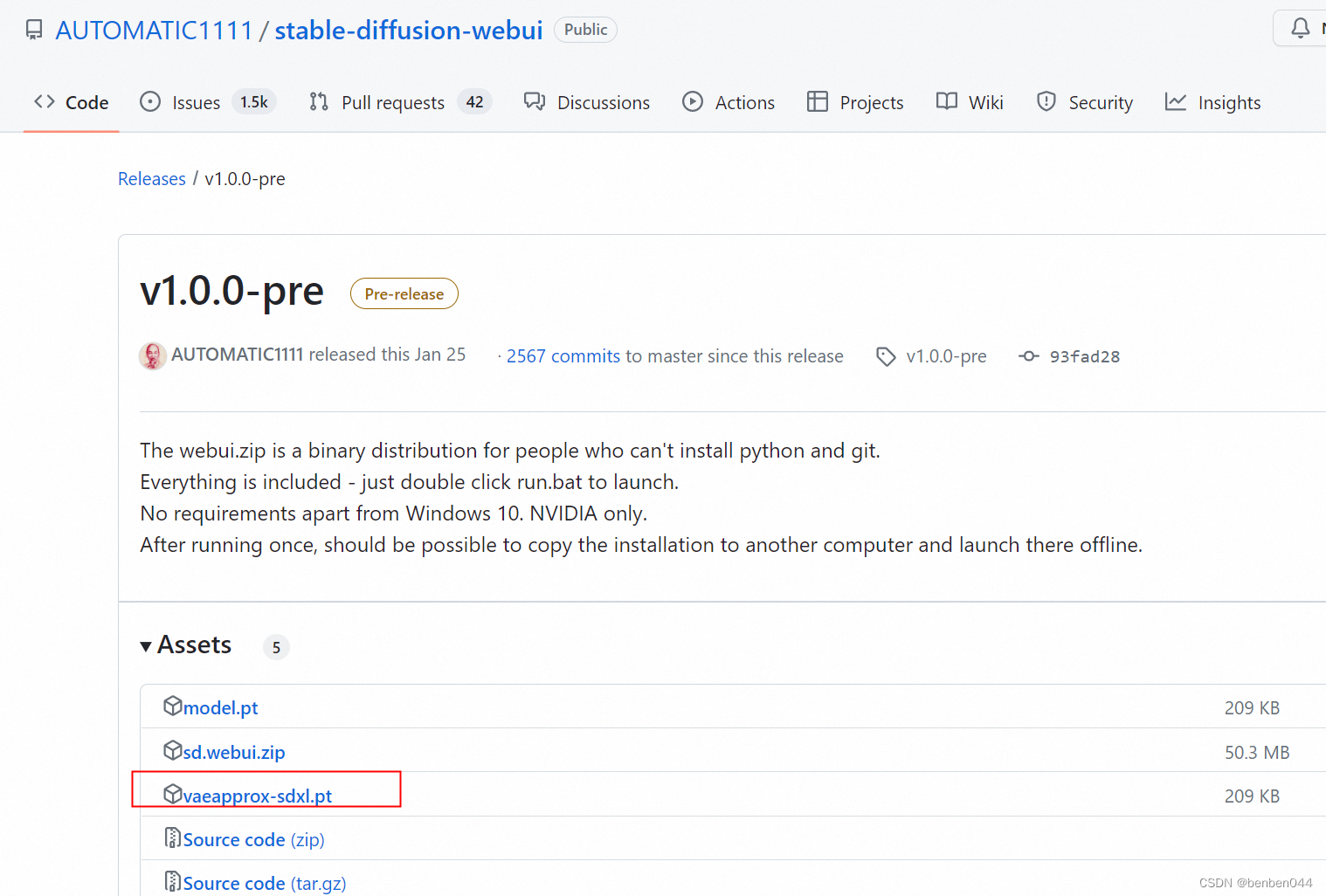Click the Insights graph icon
This screenshot has width=1326, height=896.
[1176, 102]
